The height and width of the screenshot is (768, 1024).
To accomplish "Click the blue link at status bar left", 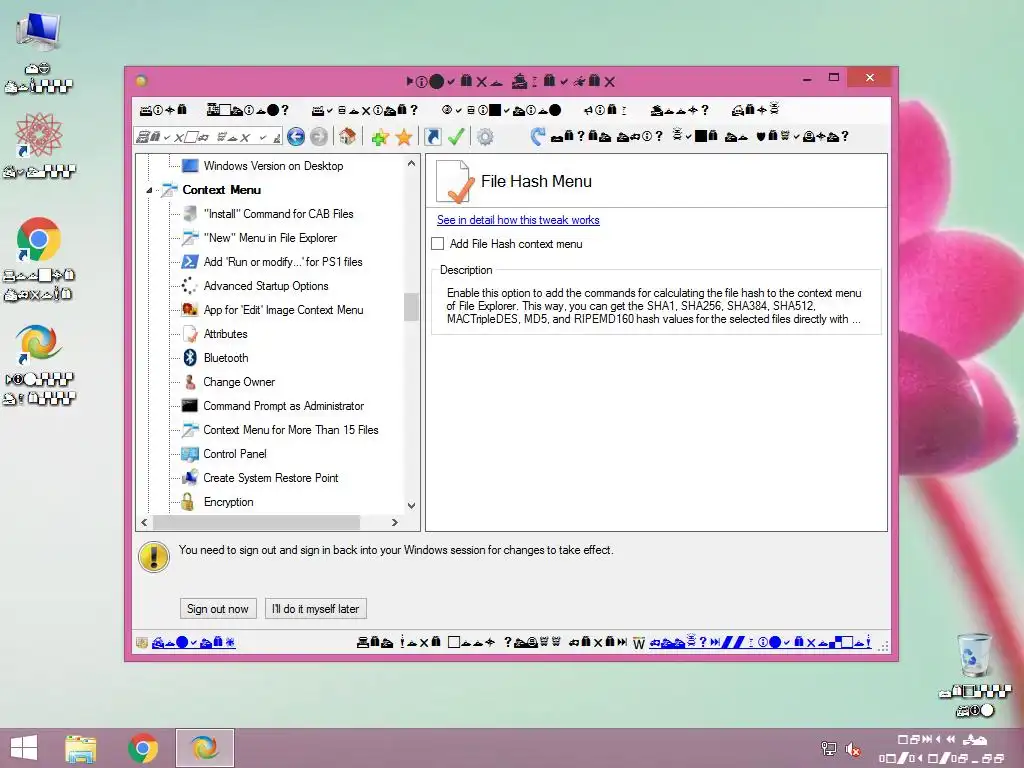I will (193, 643).
